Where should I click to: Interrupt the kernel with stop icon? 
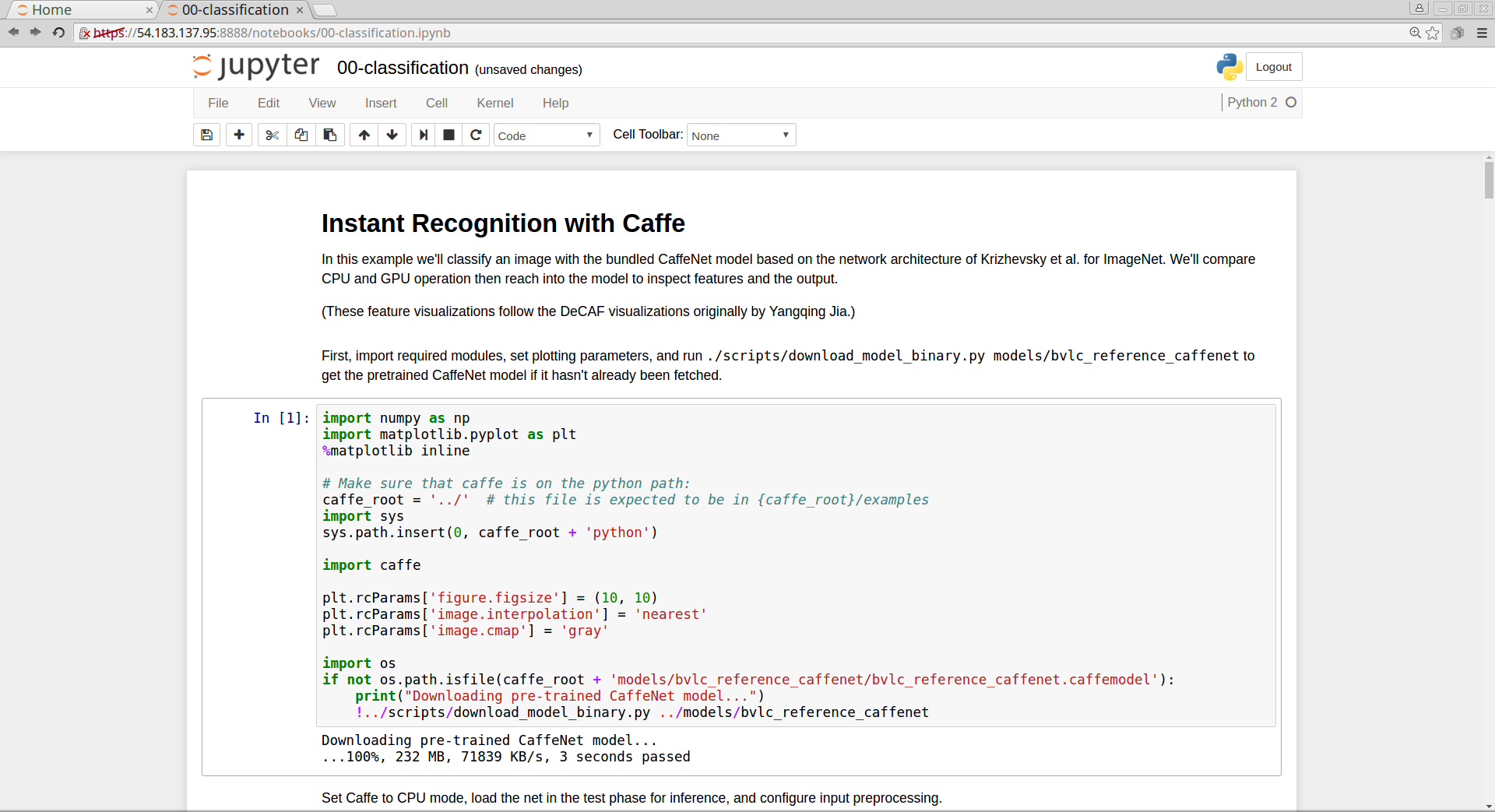(x=448, y=135)
